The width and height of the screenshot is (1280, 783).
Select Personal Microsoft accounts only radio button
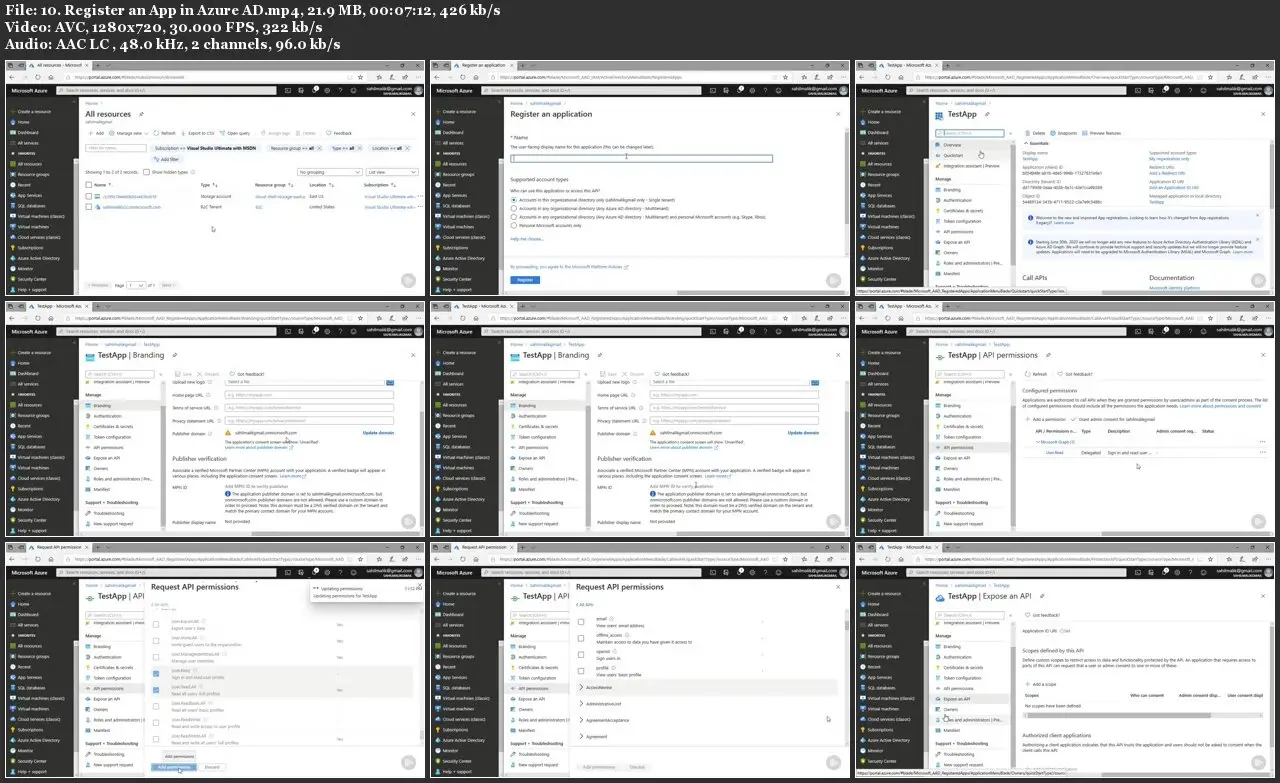pos(514,224)
